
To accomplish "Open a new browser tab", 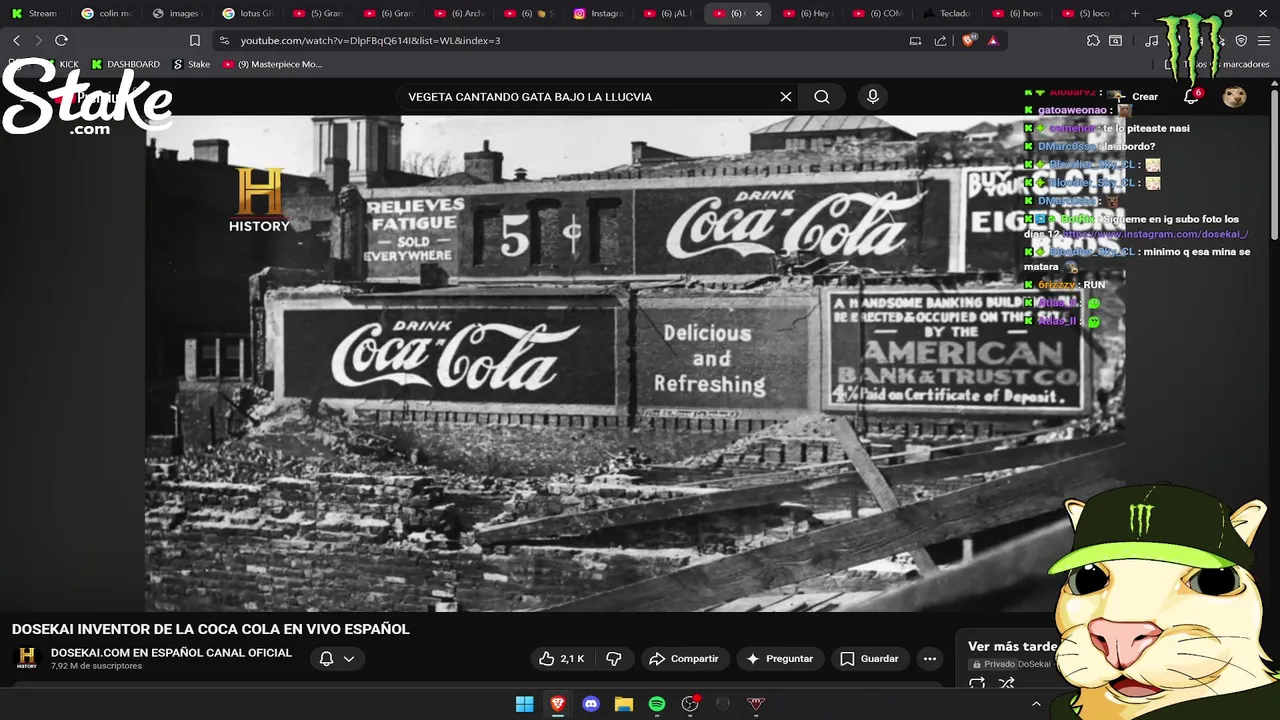I will click(x=1135, y=14).
